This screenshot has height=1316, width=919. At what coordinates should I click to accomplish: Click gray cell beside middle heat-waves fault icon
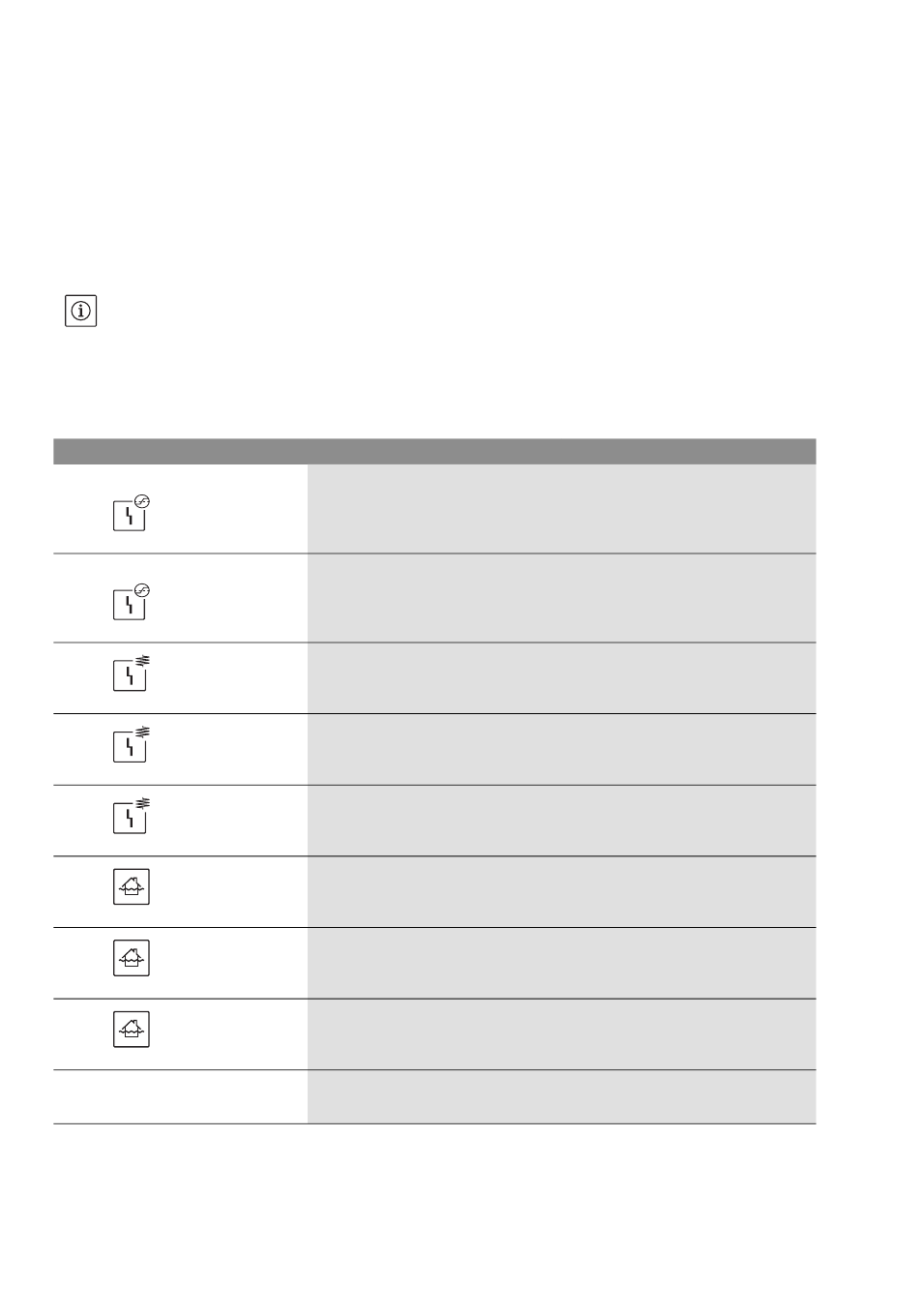[x=562, y=750]
